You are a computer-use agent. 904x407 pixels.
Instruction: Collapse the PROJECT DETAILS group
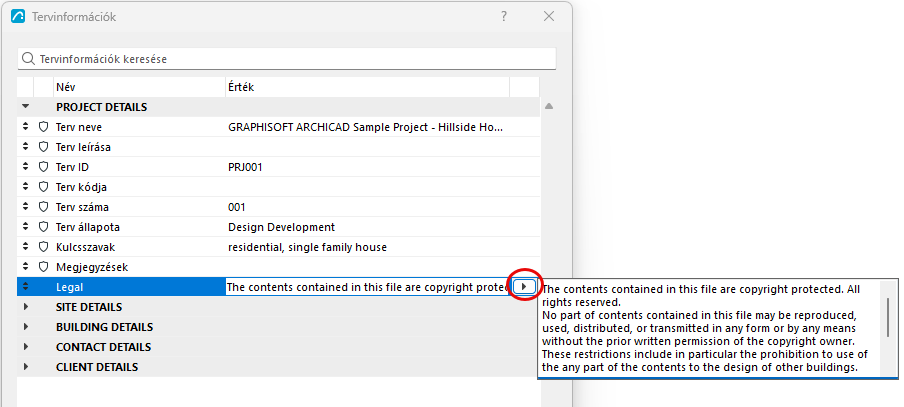pyautogui.click(x=25, y=107)
